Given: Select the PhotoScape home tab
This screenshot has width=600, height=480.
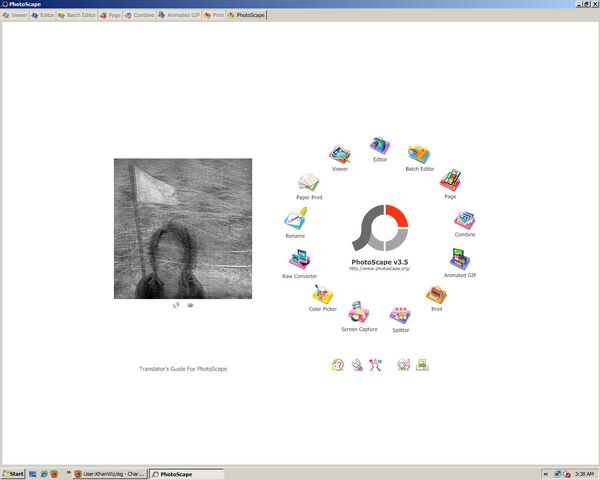Looking at the screenshot, I should [246, 15].
